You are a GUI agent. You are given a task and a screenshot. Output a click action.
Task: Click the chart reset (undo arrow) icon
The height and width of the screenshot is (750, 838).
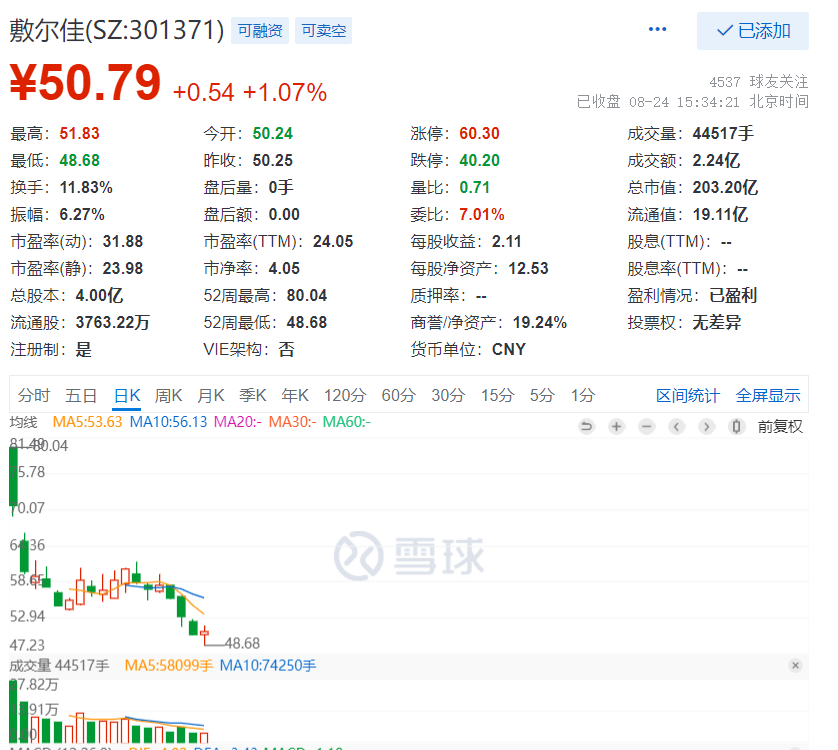586,427
